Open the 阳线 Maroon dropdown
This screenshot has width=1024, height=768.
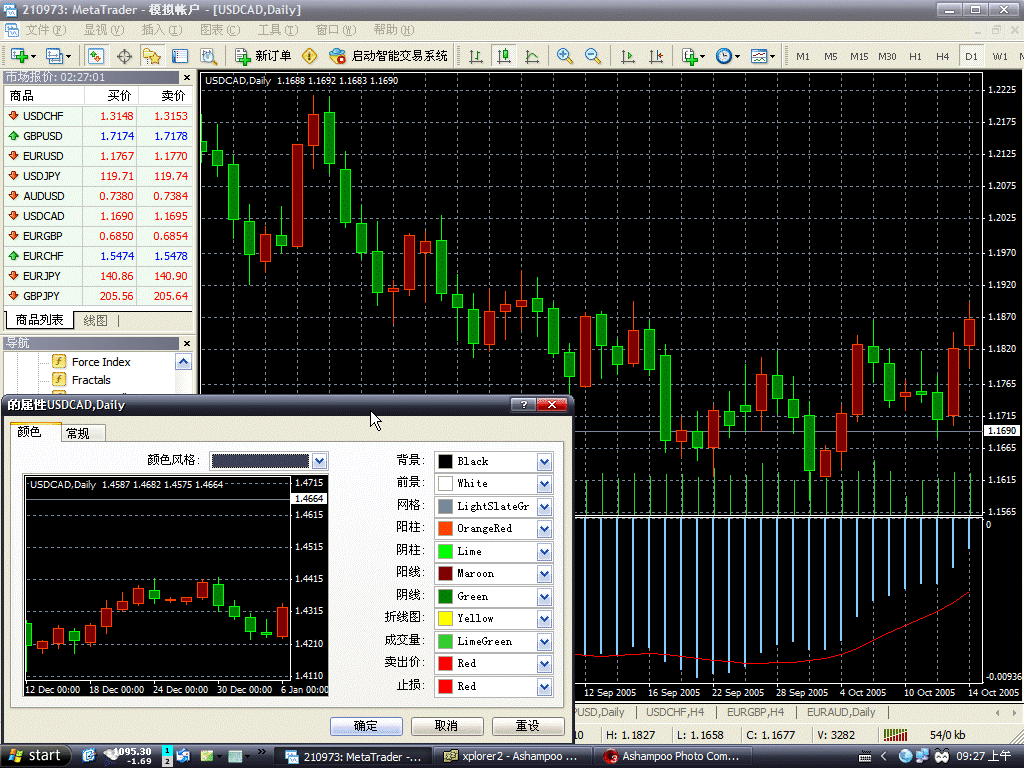click(x=545, y=574)
